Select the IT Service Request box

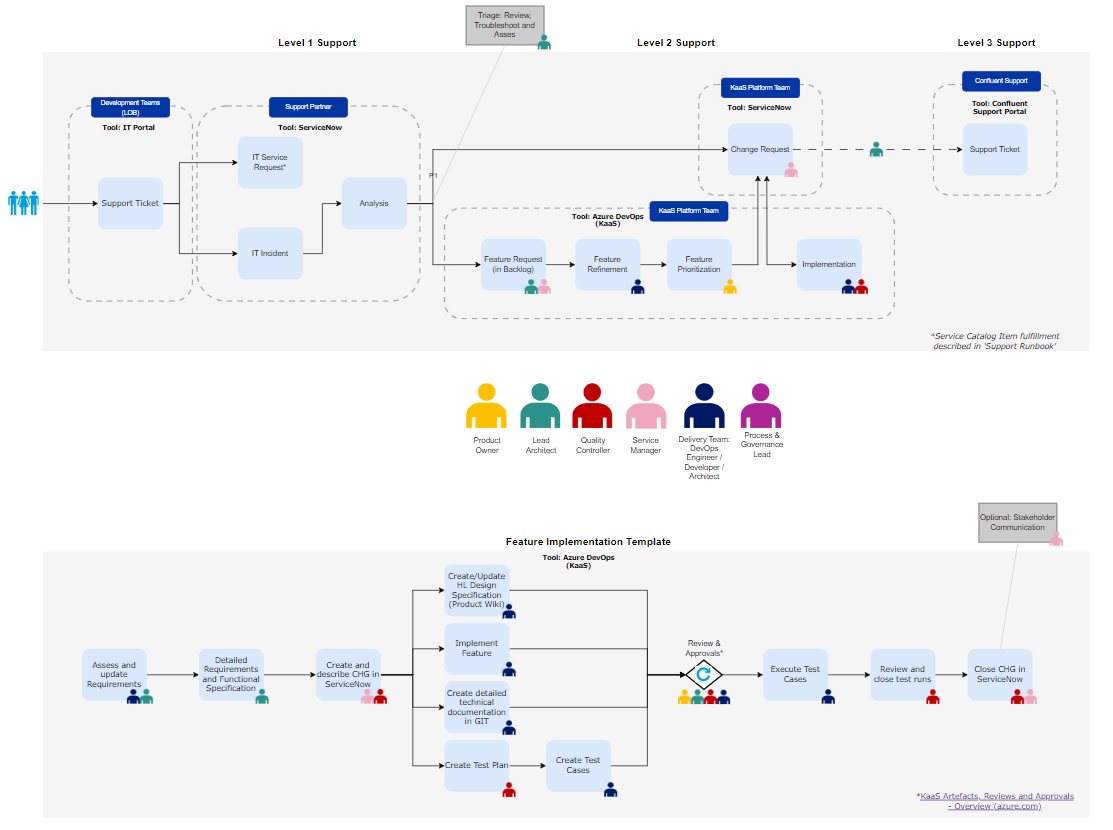coord(270,163)
